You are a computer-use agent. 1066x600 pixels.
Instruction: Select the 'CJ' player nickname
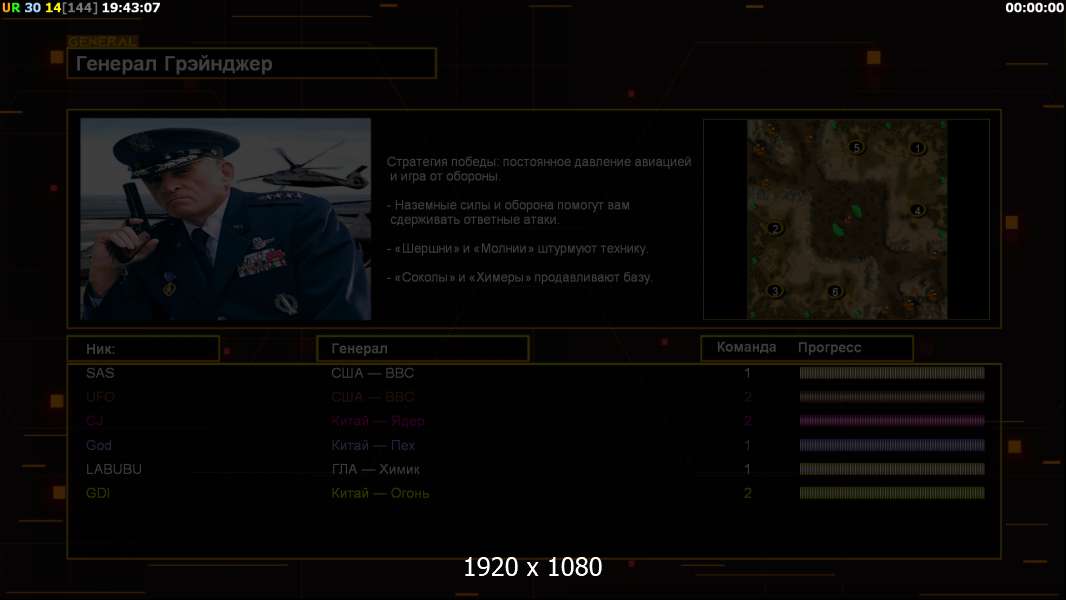[x=94, y=421]
